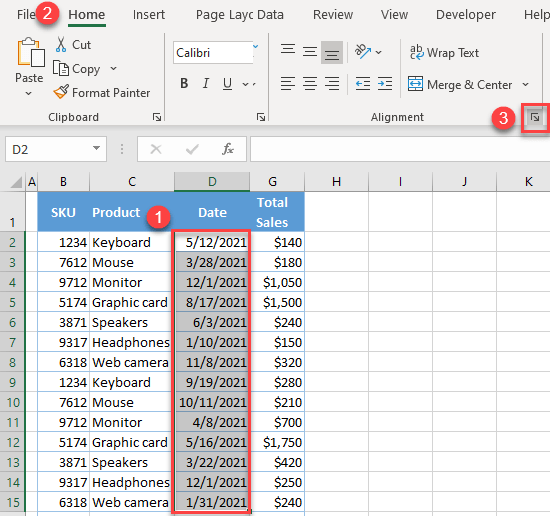The image size is (550, 516).
Task: Open the Copy dropdown arrow
Action: click(113, 68)
